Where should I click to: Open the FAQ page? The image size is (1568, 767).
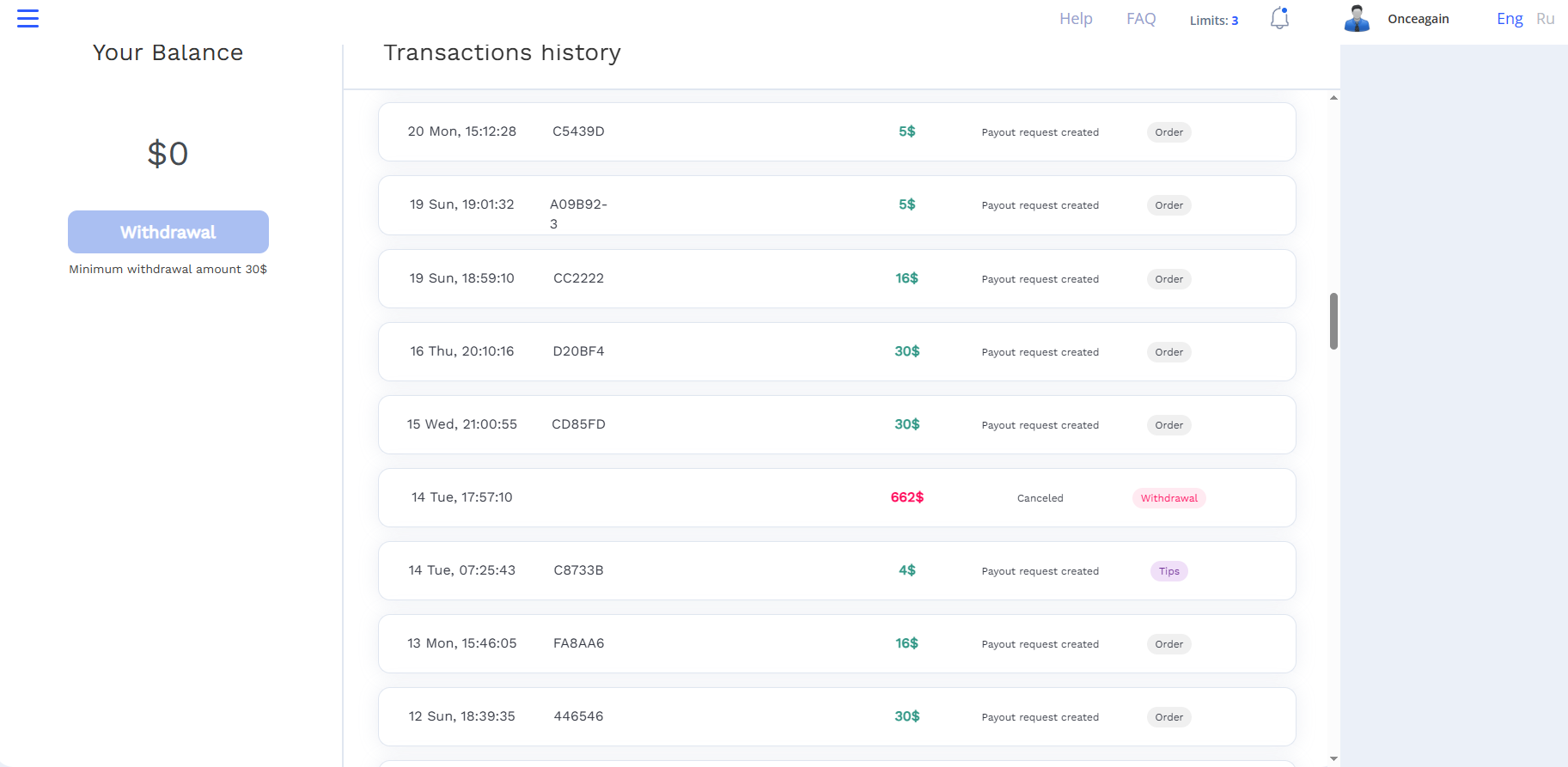pos(1141,18)
